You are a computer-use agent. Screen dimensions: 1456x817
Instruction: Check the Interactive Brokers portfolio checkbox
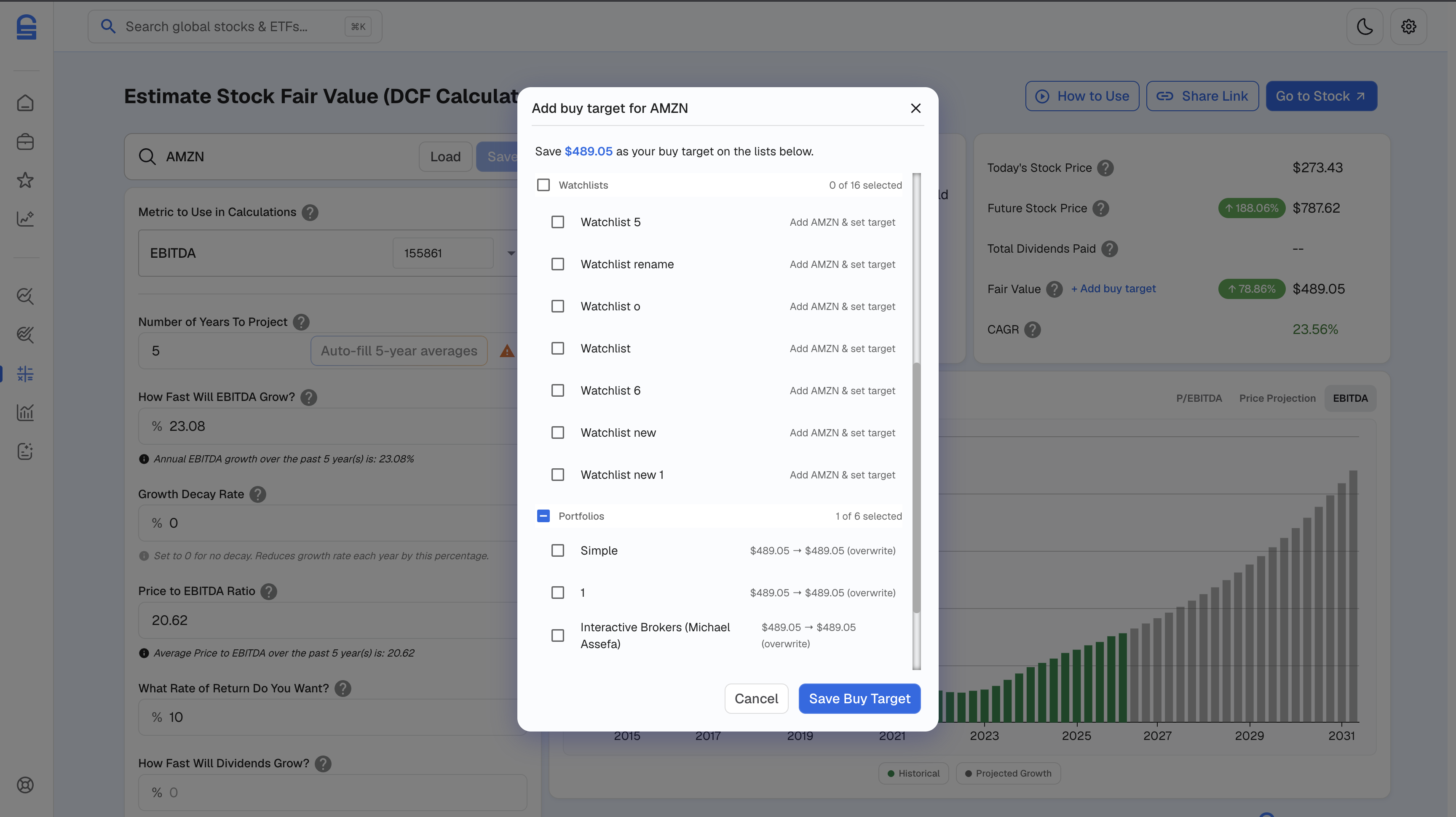558,635
